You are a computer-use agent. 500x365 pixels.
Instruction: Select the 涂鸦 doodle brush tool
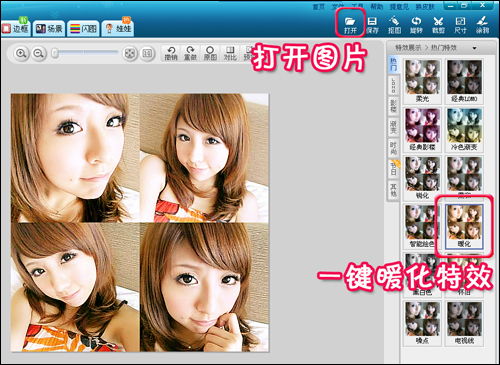(x=482, y=25)
